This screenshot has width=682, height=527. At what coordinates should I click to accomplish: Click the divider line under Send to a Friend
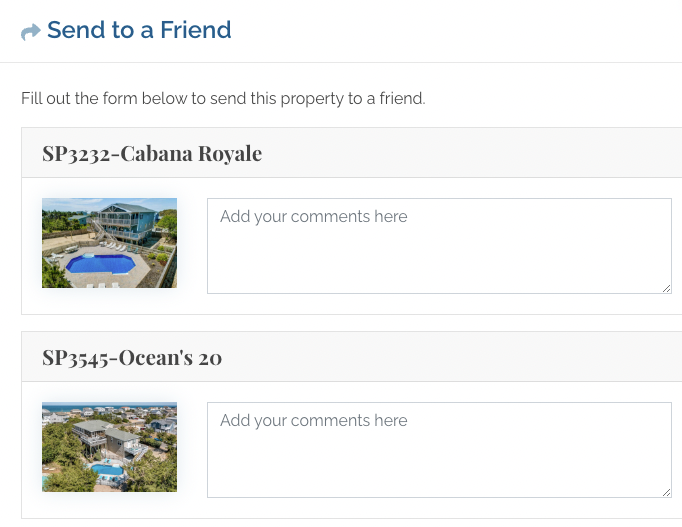341,62
